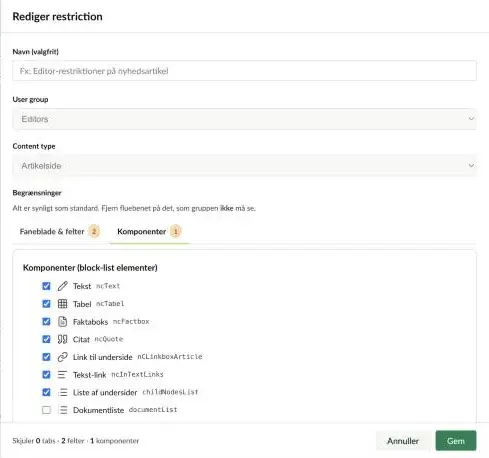Click the nCLinkboxArticle alias label
489x458 pixels.
click(170, 357)
